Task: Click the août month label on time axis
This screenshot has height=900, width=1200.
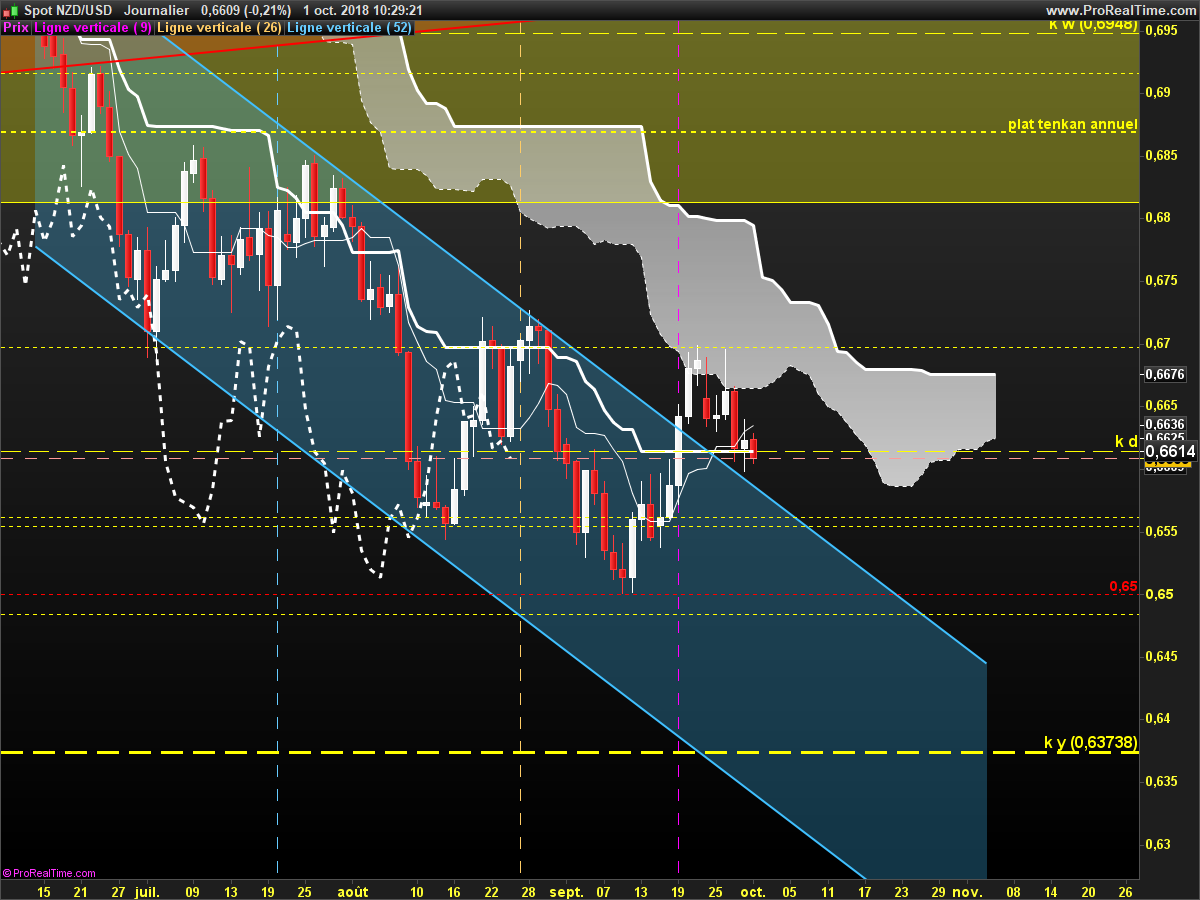Action: 352,890
